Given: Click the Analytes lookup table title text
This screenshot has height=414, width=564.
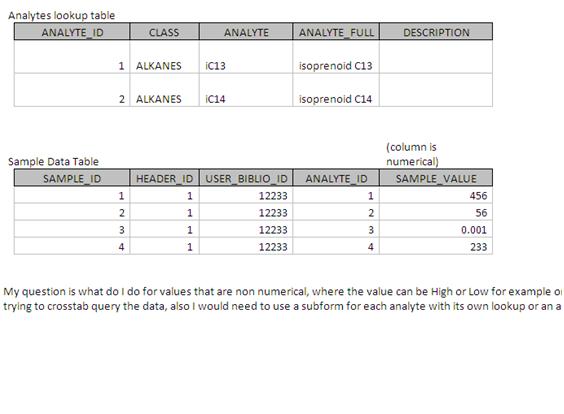Looking at the screenshot, I should [62, 15].
